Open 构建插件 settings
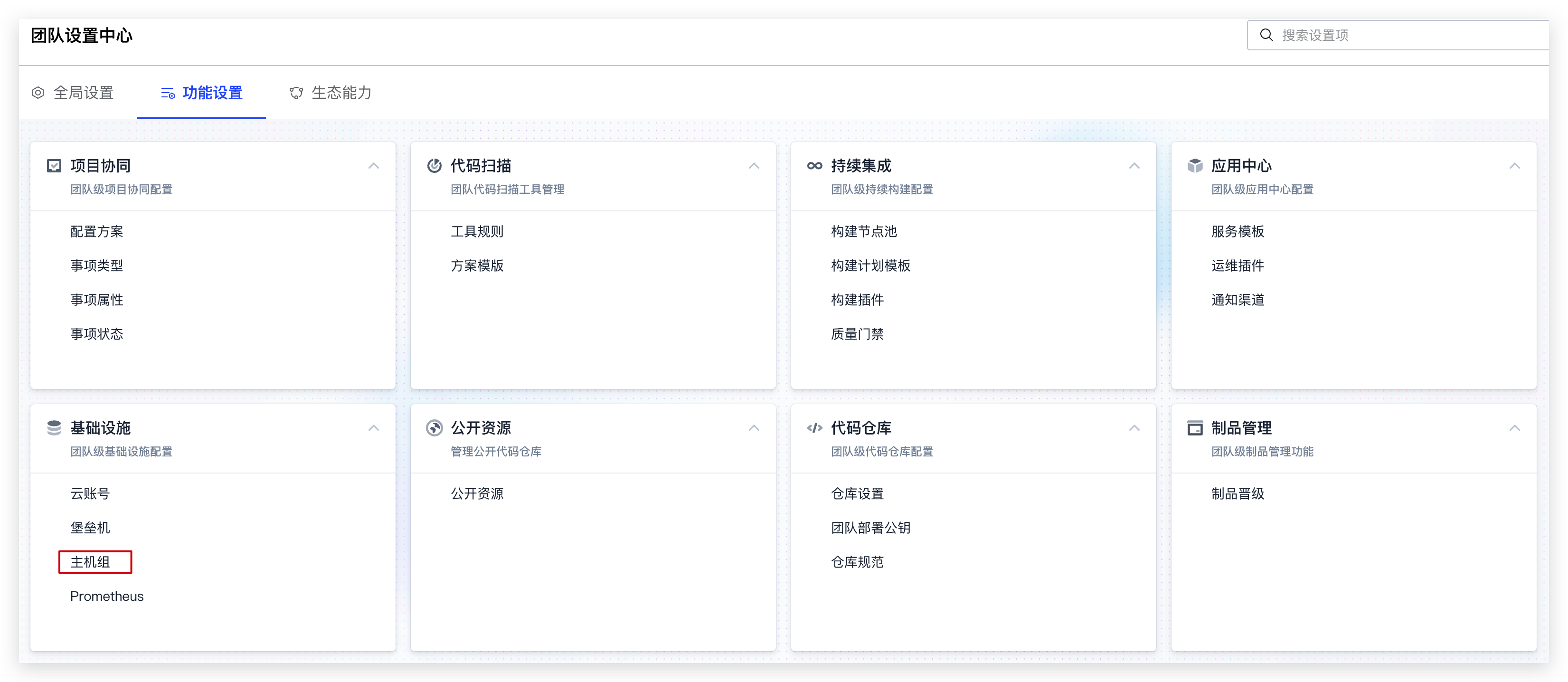Screen dimensions: 1568x682 pos(858,300)
